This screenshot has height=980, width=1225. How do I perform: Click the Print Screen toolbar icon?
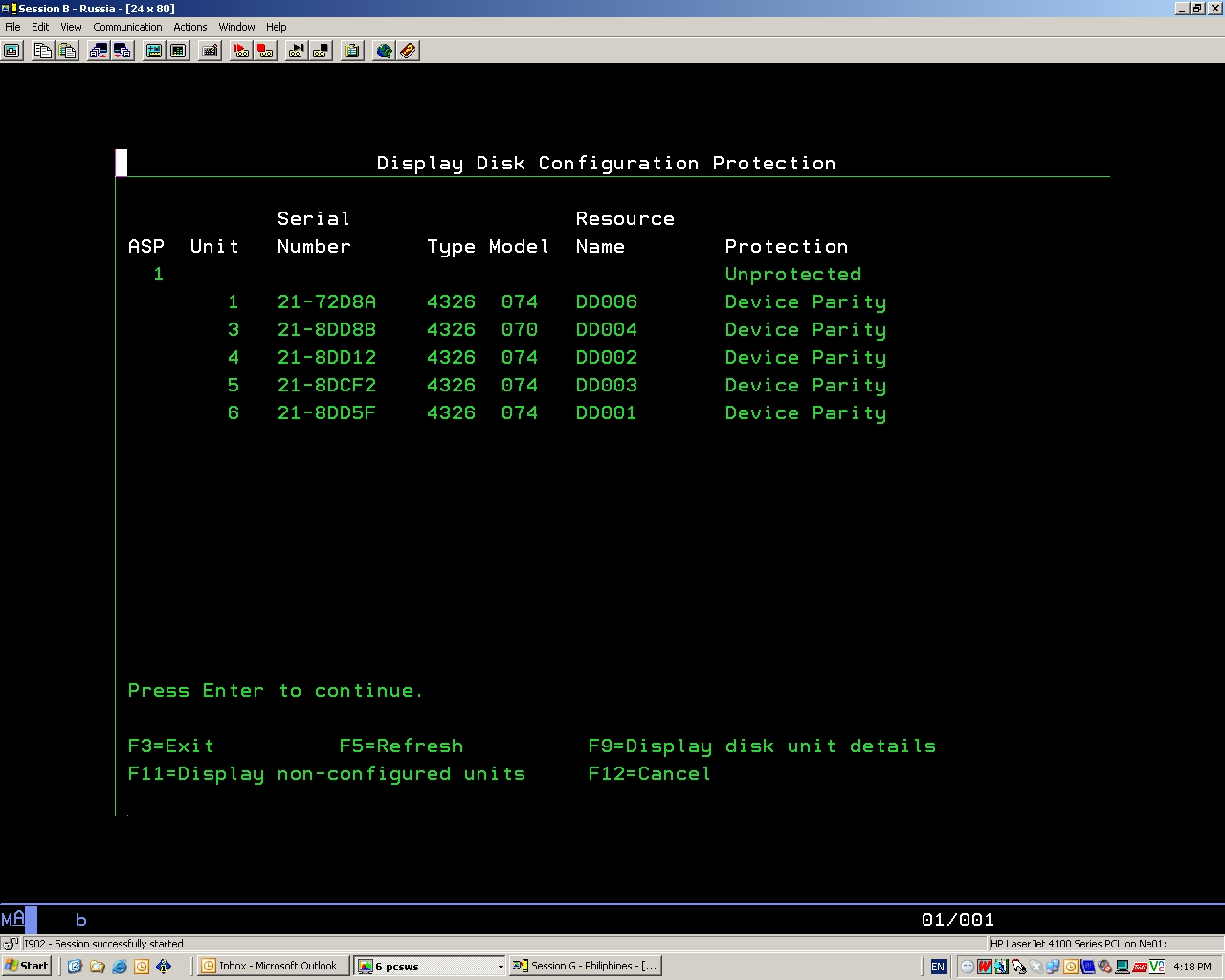[x=12, y=51]
